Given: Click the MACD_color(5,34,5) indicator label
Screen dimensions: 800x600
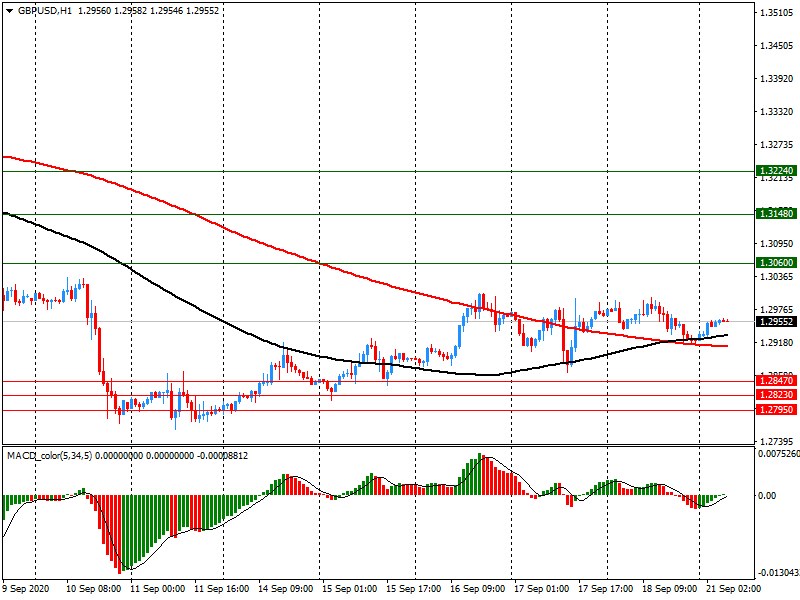Looking at the screenshot, I should tap(49, 456).
